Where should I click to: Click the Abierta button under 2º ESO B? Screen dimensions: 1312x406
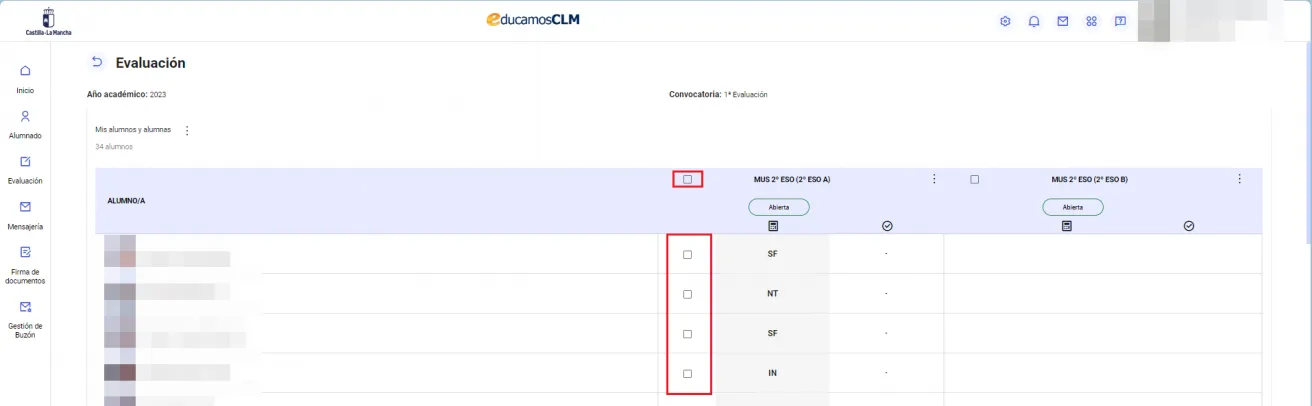(x=1073, y=207)
